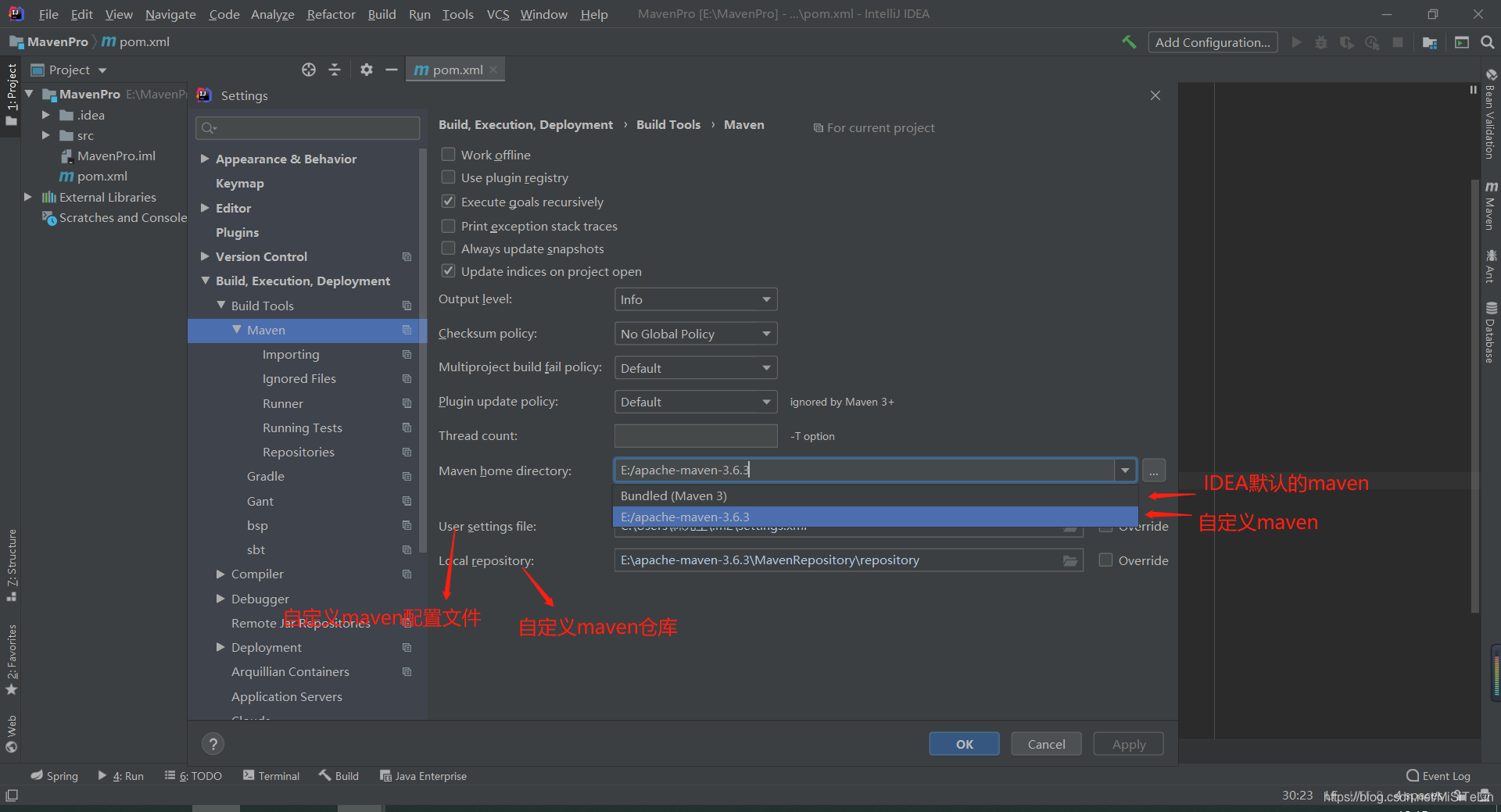This screenshot has width=1501, height=812.
Task: Click the Run play icon in toolbar
Action: (x=1297, y=42)
